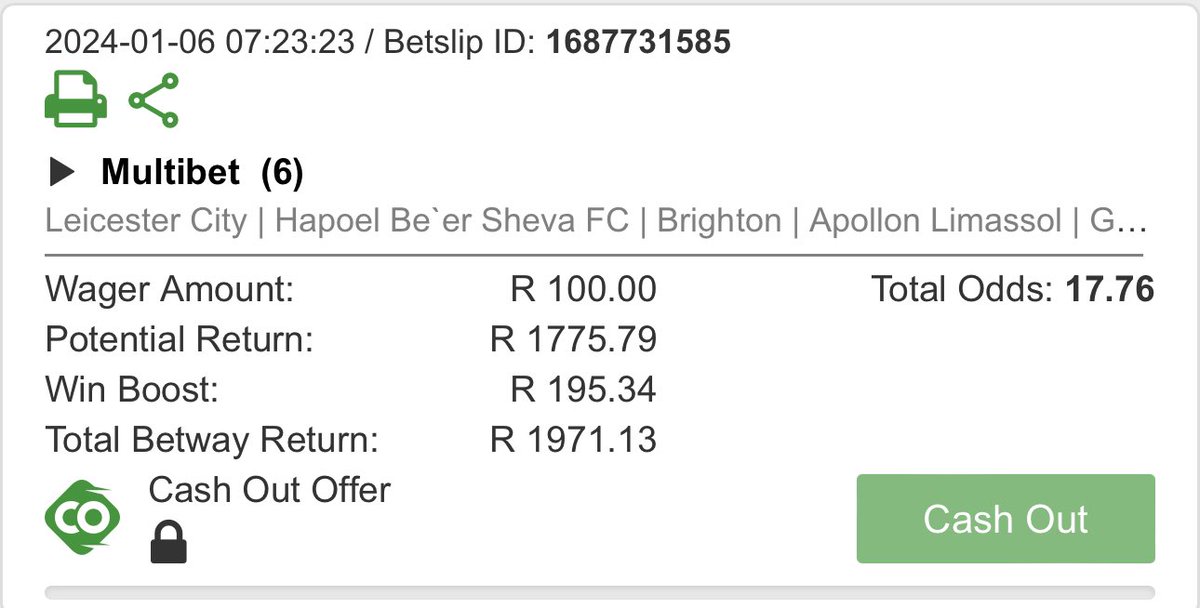This screenshot has width=1200, height=608.
Task: Tap the green share icon
Action: click(154, 101)
